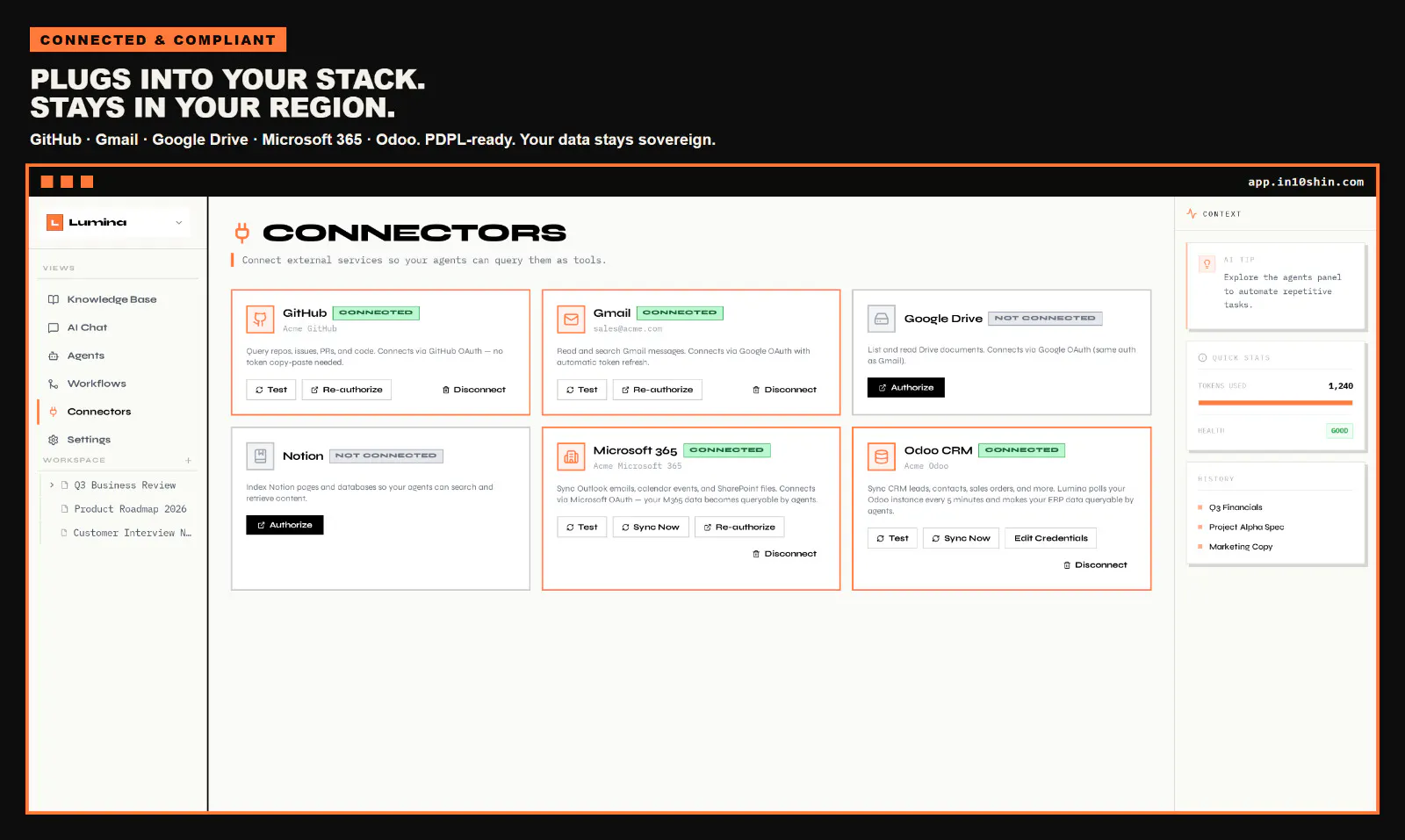Disconnect the Odoo CRM connector
Image resolution: width=1405 pixels, height=840 pixels.
(x=1096, y=565)
